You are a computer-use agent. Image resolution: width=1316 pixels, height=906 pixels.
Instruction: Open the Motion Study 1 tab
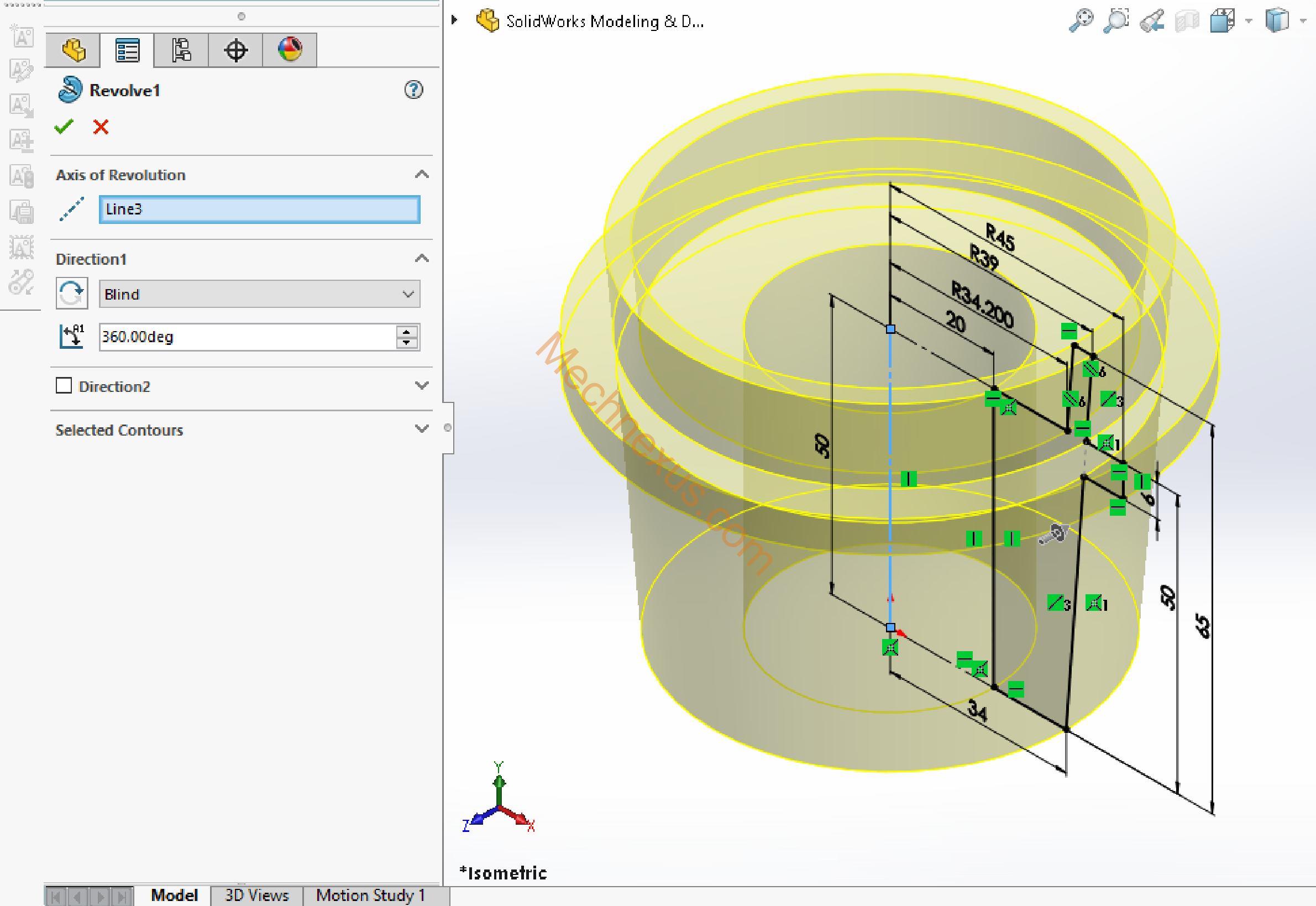point(370,895)
